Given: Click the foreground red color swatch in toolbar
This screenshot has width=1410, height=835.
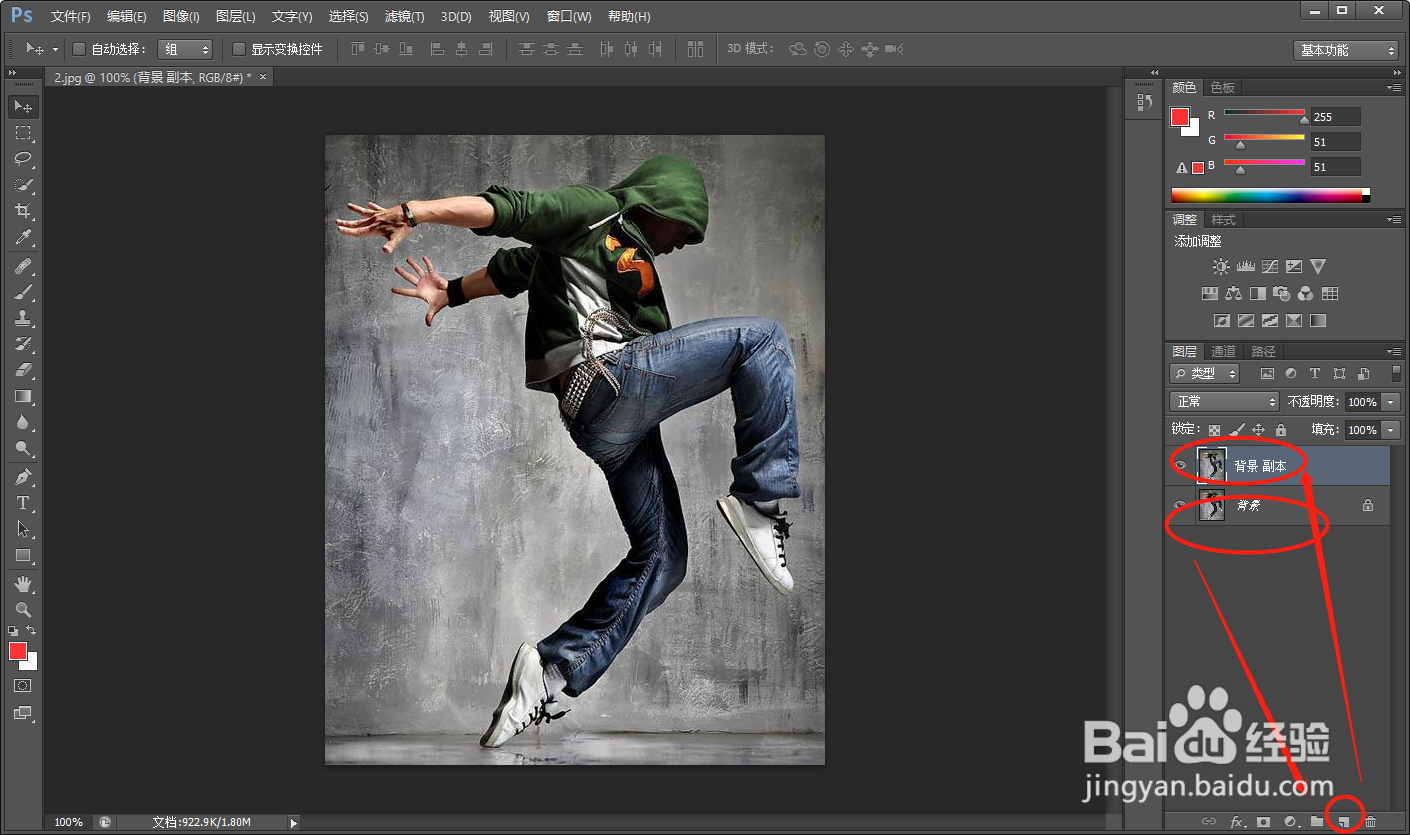Looking at the screenshot, I should point(18,651).
